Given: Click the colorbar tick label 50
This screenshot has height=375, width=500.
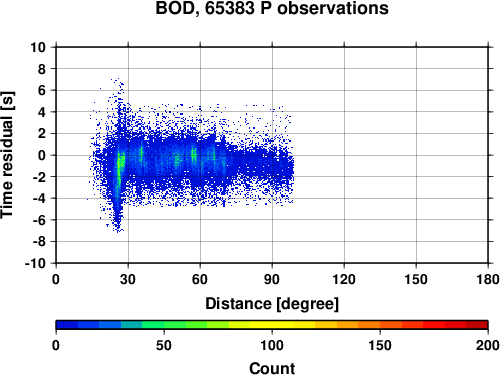Looking at the screenshot, I should (164, 345).
